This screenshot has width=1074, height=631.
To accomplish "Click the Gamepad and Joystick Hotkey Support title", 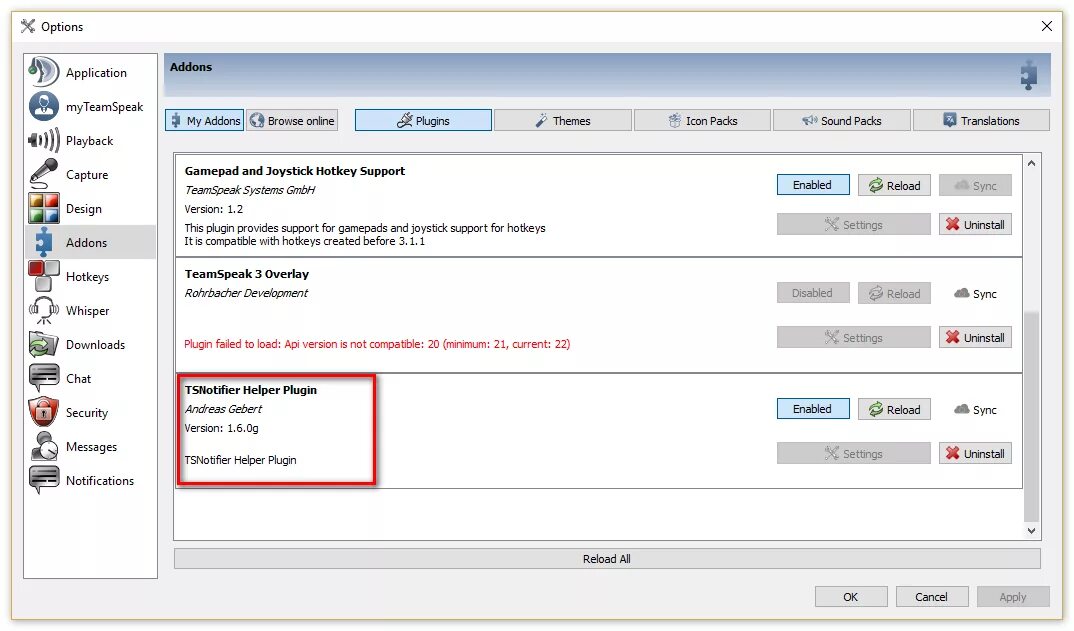I will (295, 171).
